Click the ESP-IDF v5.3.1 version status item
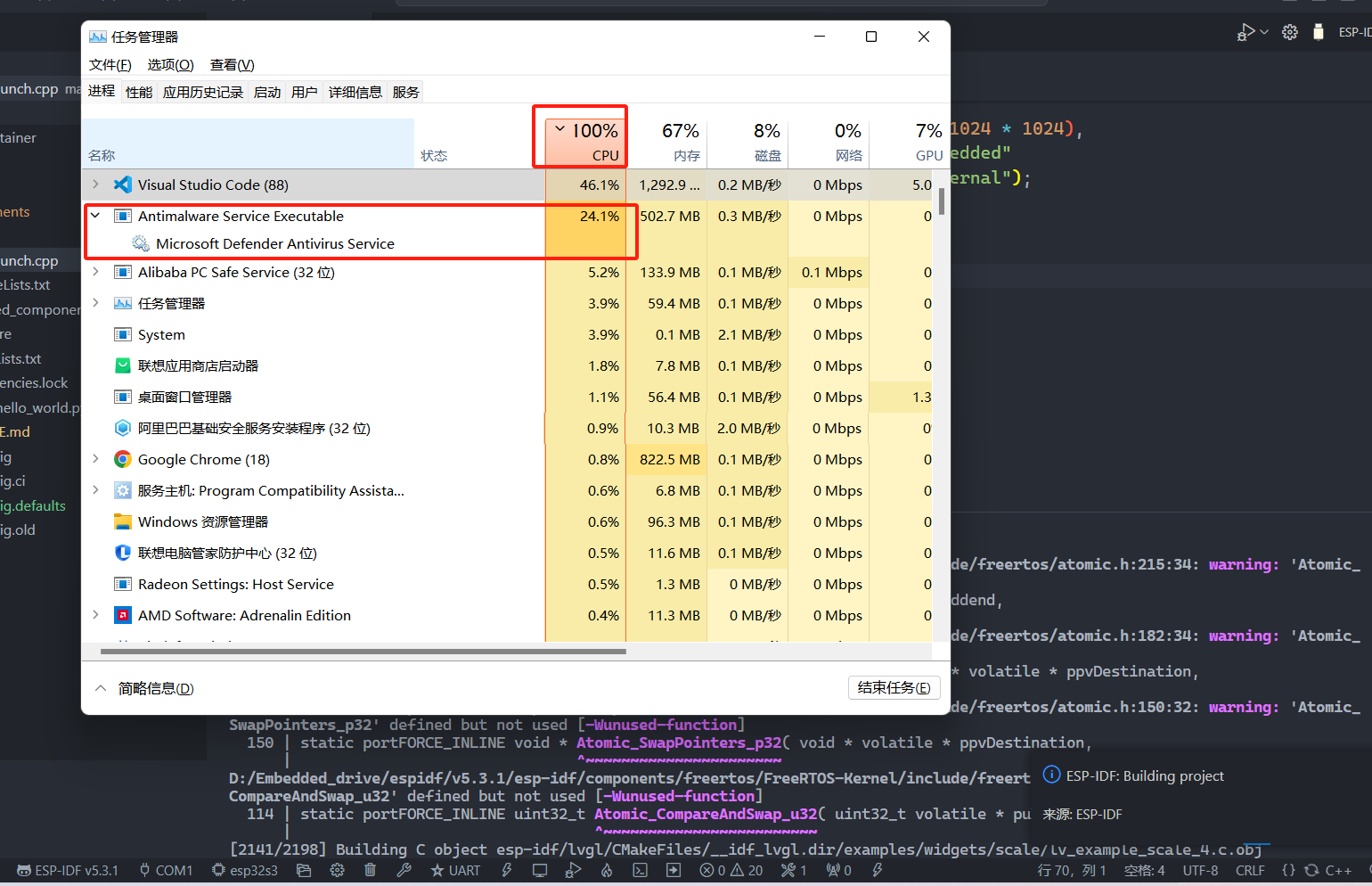The height and width of the screenshot is (886, 1372). coord(68,870)
